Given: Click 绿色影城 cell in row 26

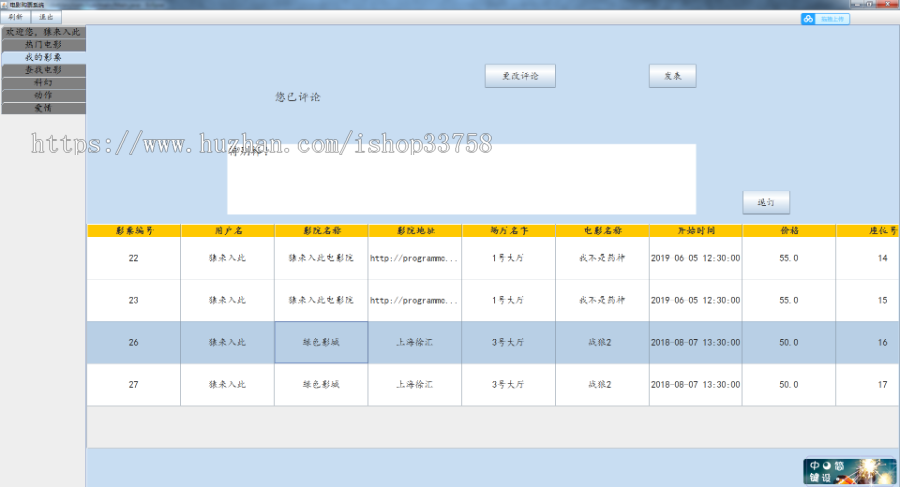Looking at the screenshot, I should pos(321,342).
